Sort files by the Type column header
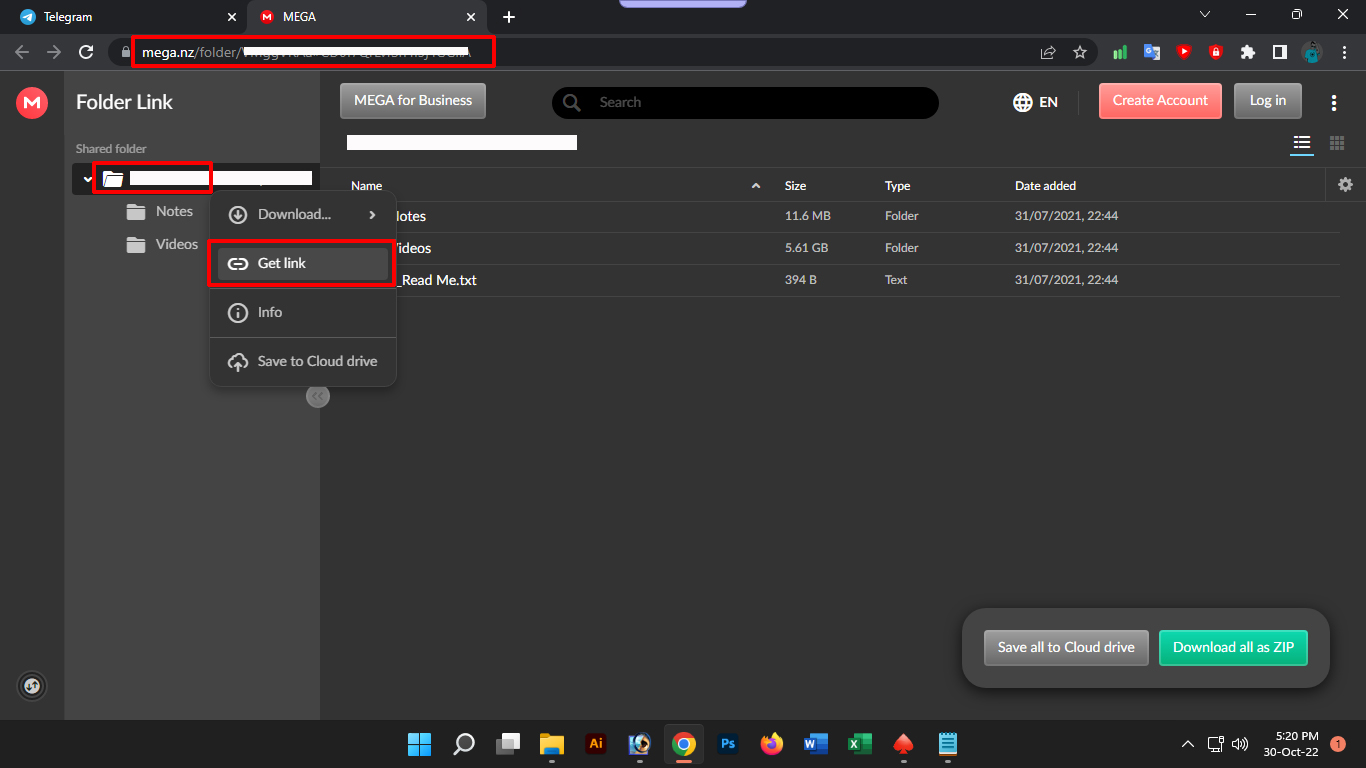The width and height of the screenshot is (1366, 768). (x=898, y=186)
